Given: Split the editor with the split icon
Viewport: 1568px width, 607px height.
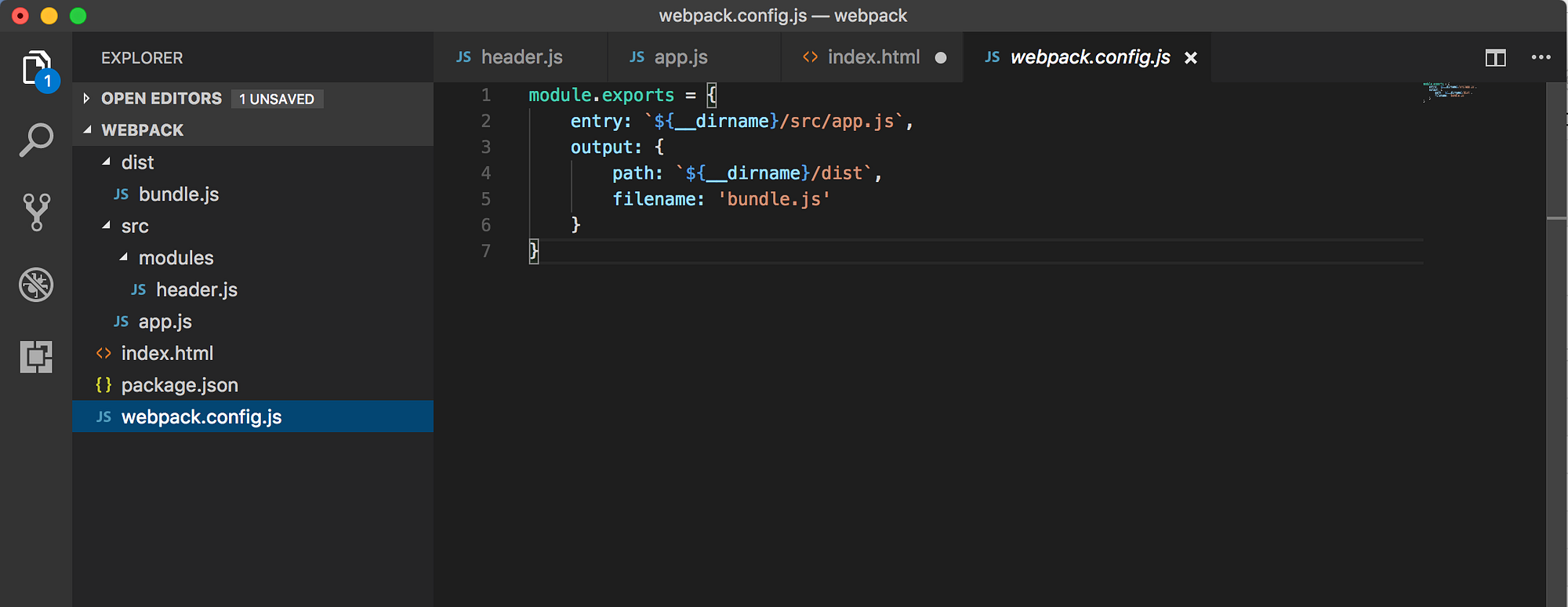Looking at the screenshot, I should (1495, 58).
